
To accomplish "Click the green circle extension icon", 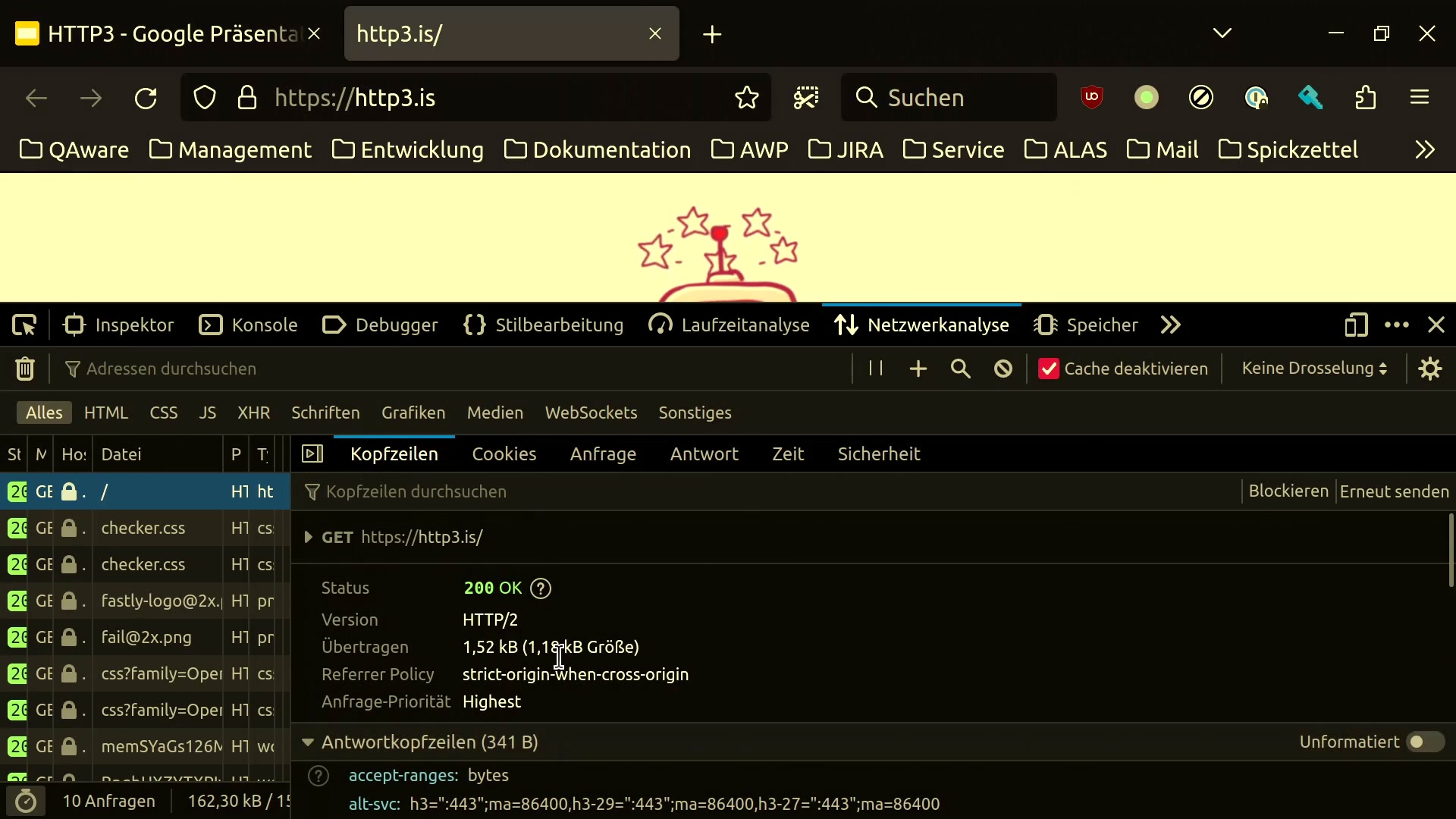I will (1147, 98).
